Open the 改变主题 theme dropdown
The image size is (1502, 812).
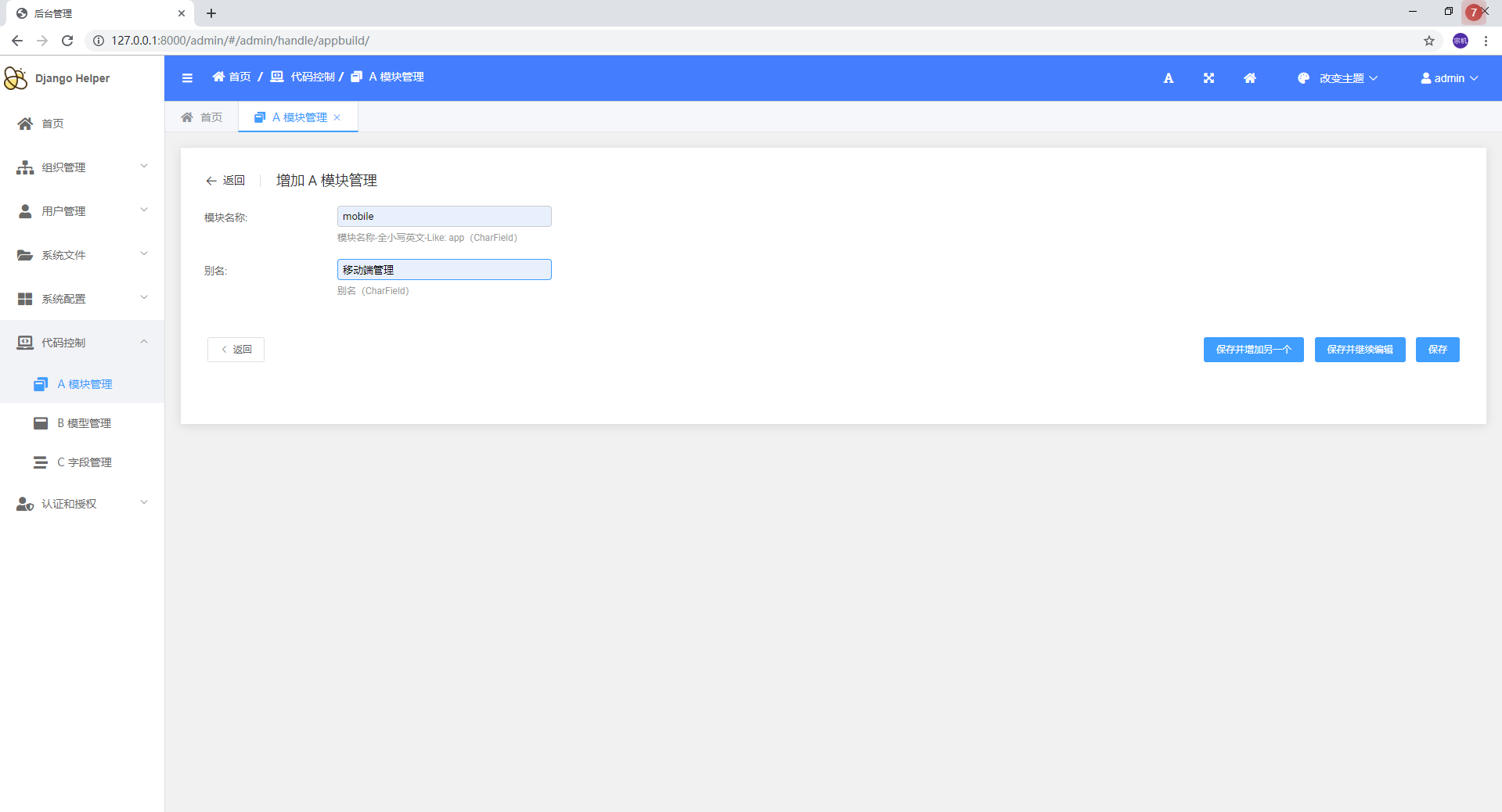(x=1338, y=78)
